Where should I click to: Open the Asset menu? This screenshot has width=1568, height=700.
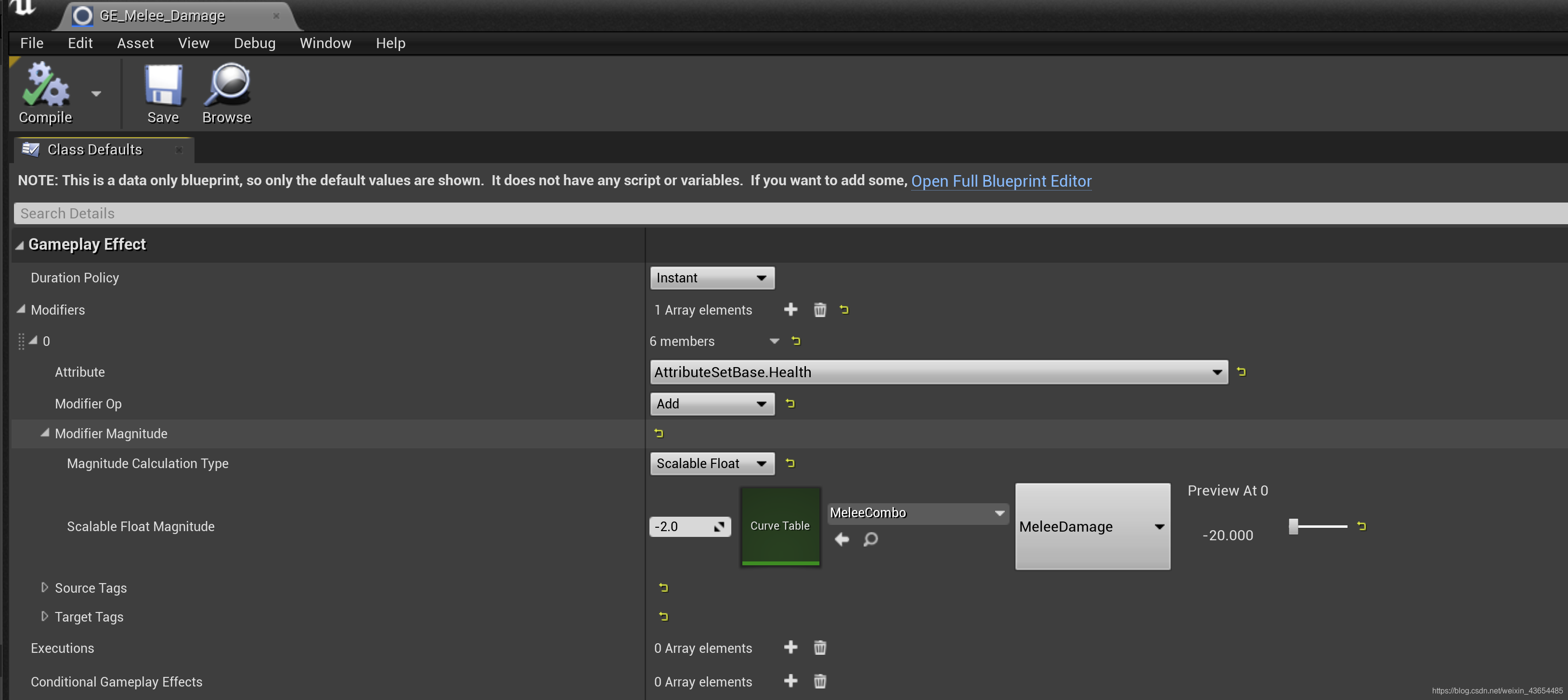135,43
